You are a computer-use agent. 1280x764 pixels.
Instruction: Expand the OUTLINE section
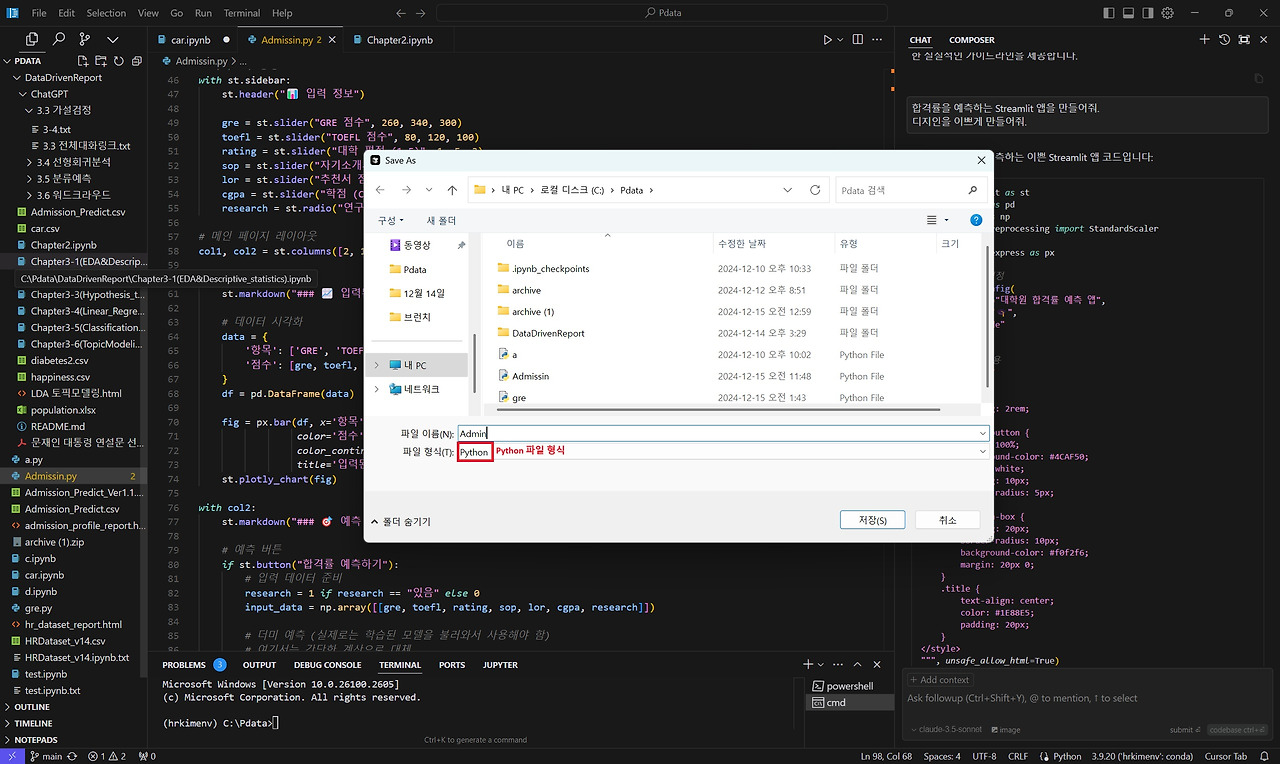[x=32, y=707]
